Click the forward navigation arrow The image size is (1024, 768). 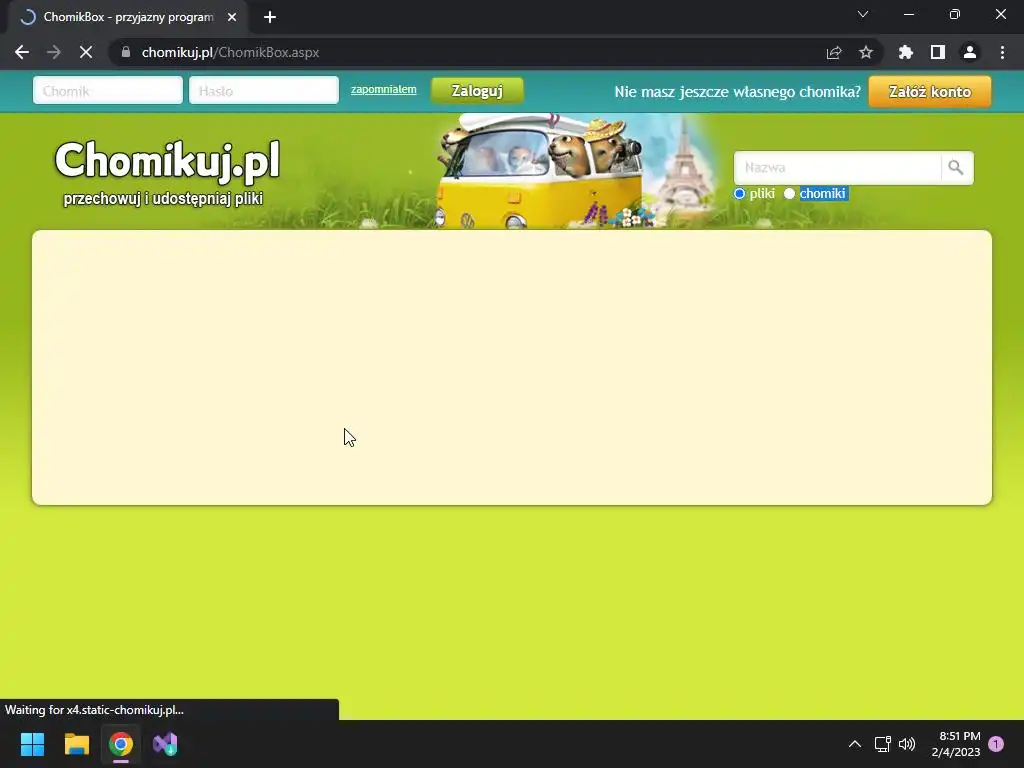click(54, 52)
